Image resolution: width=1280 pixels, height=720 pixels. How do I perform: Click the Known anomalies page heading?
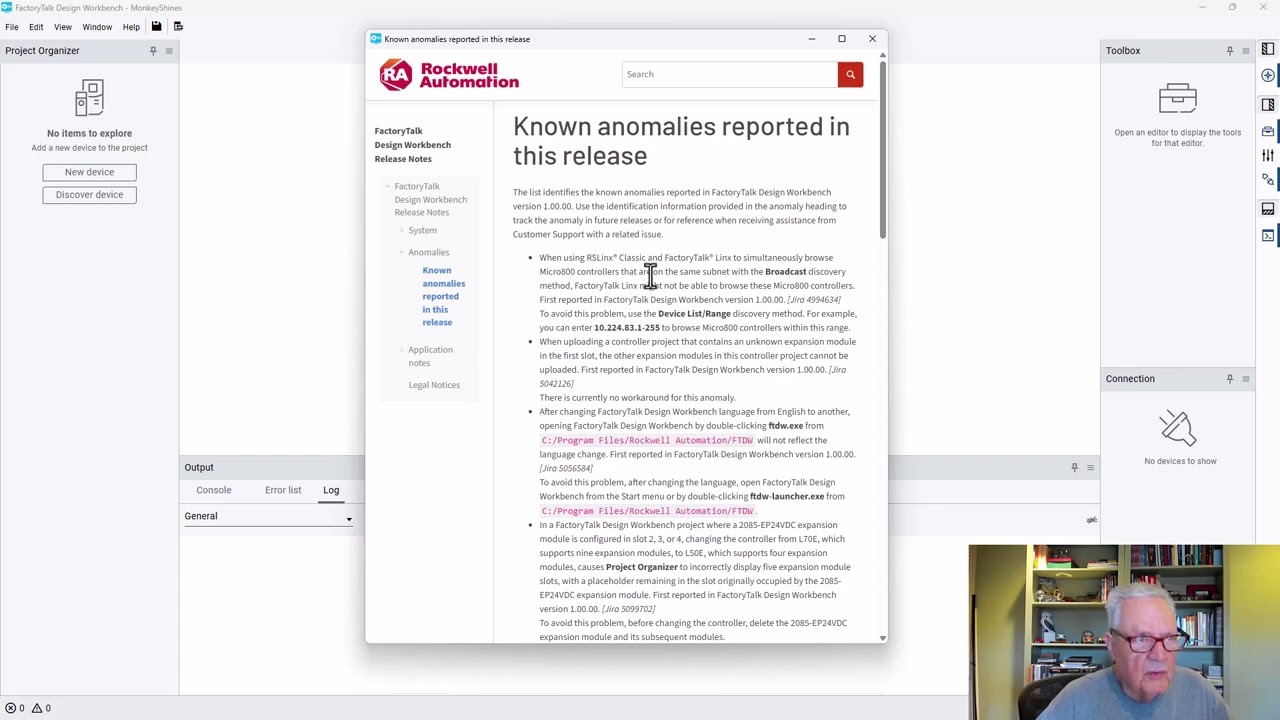coord(681,141)
